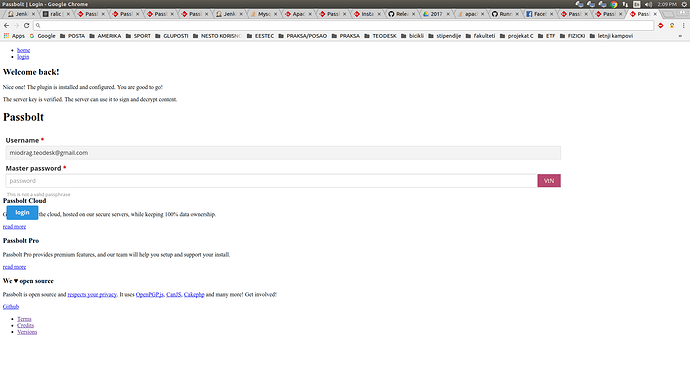Open the respects your privacy link
Screen dimensions: 690x388
point(92,294)
